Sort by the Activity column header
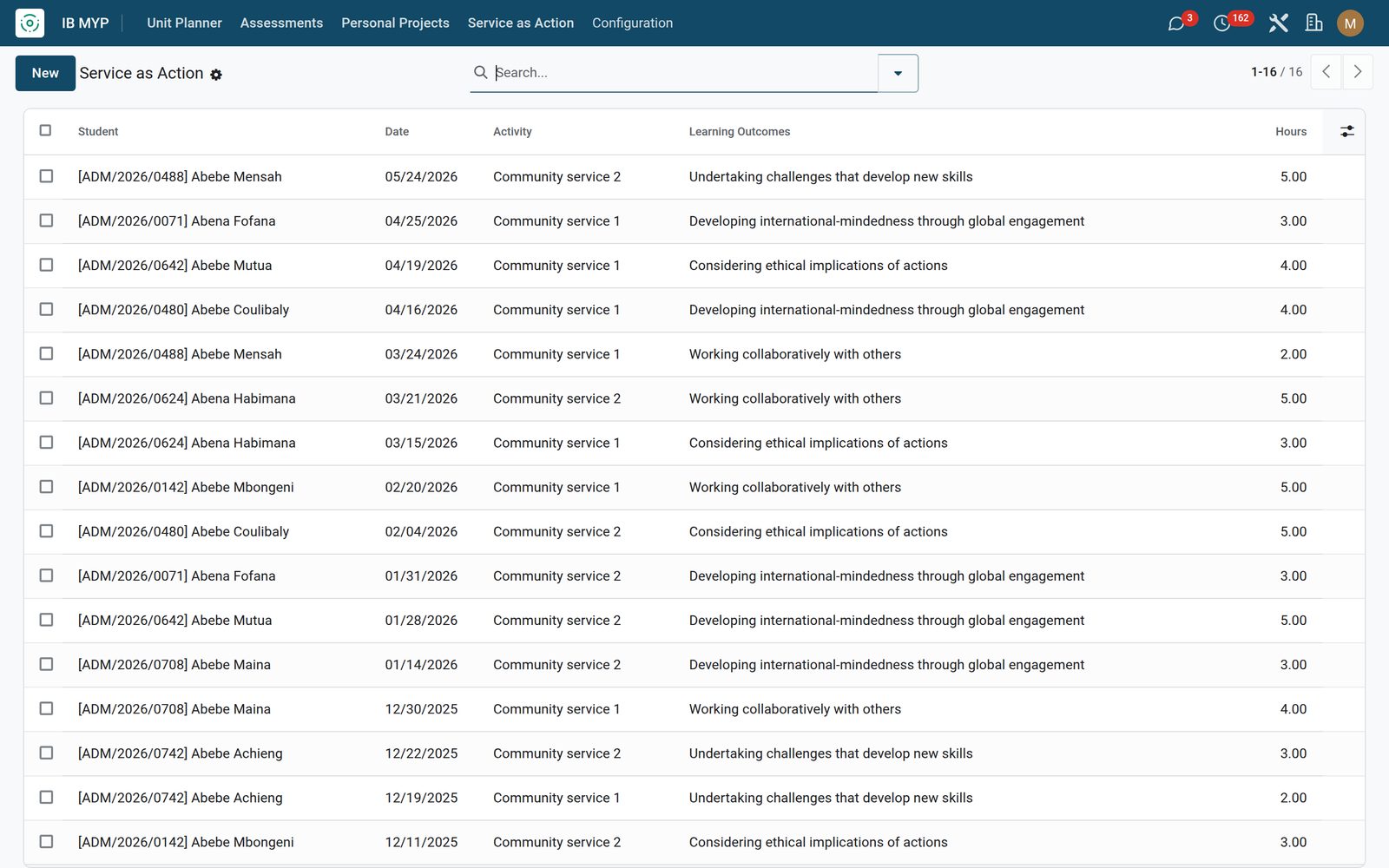Screen dimensions: 1389x868 pos(512,132)
